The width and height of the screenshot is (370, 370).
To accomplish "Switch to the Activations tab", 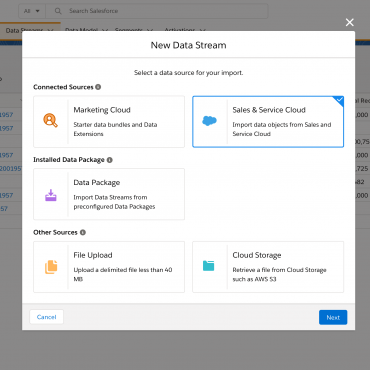I will point(180,30).
